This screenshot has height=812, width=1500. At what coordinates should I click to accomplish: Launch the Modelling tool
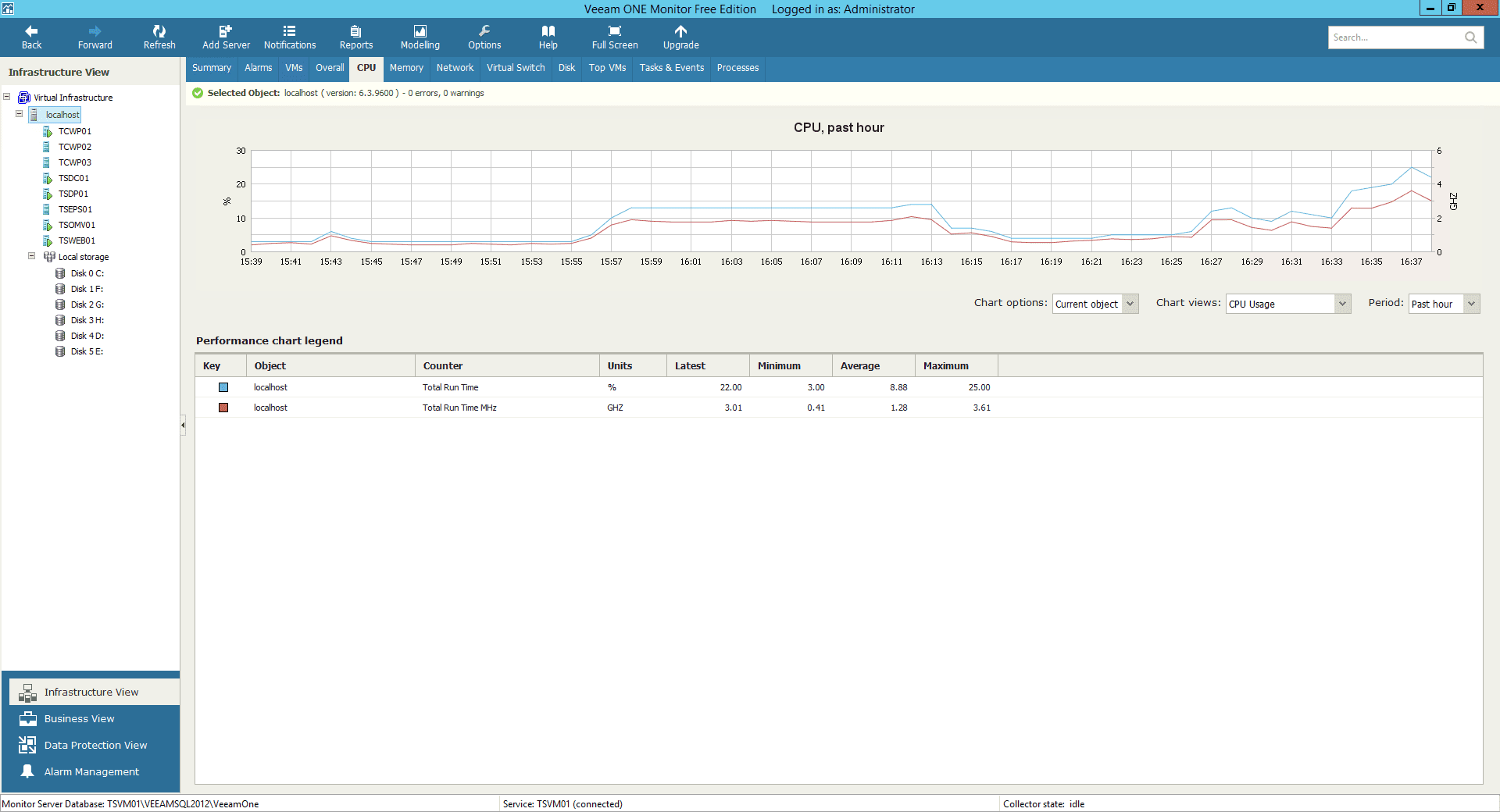[420, 37]
